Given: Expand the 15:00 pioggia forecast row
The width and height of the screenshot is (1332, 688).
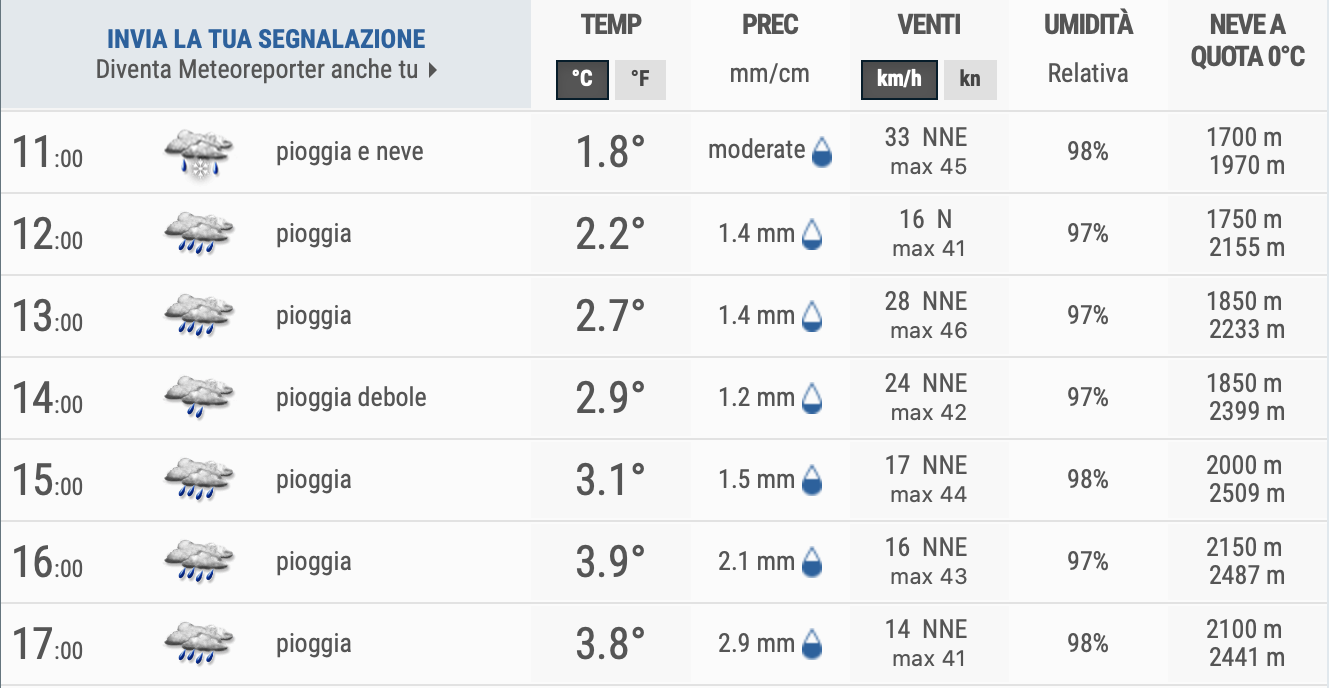Looking at the screenshot, I should click(313, 480).
